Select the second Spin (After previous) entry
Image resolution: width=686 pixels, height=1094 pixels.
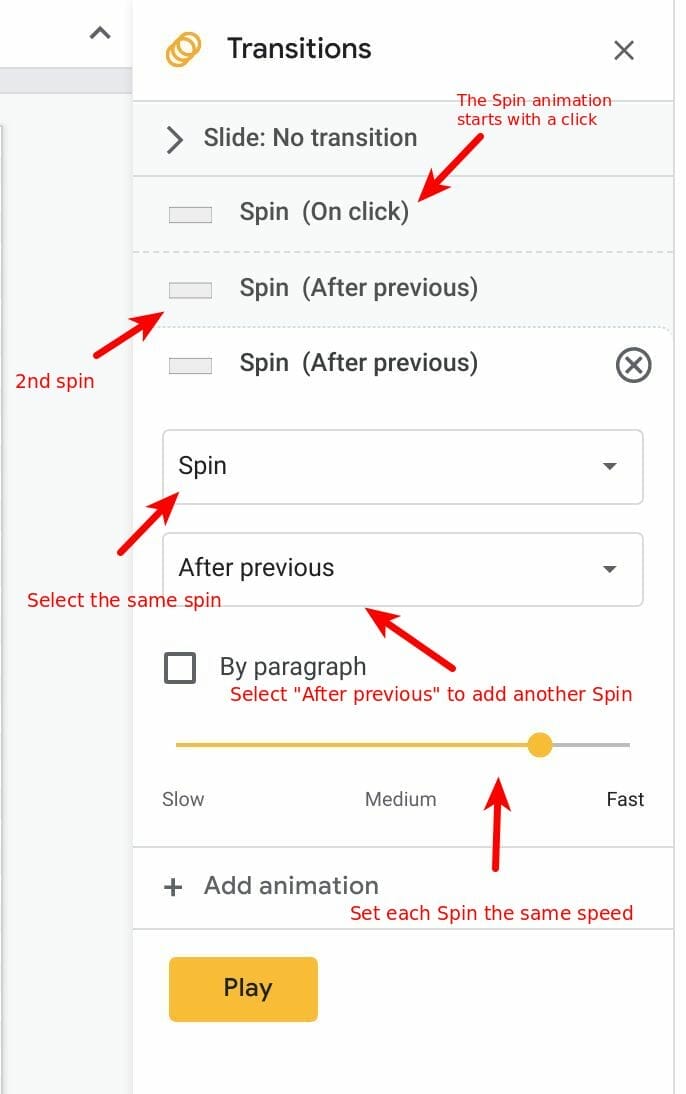403,288
